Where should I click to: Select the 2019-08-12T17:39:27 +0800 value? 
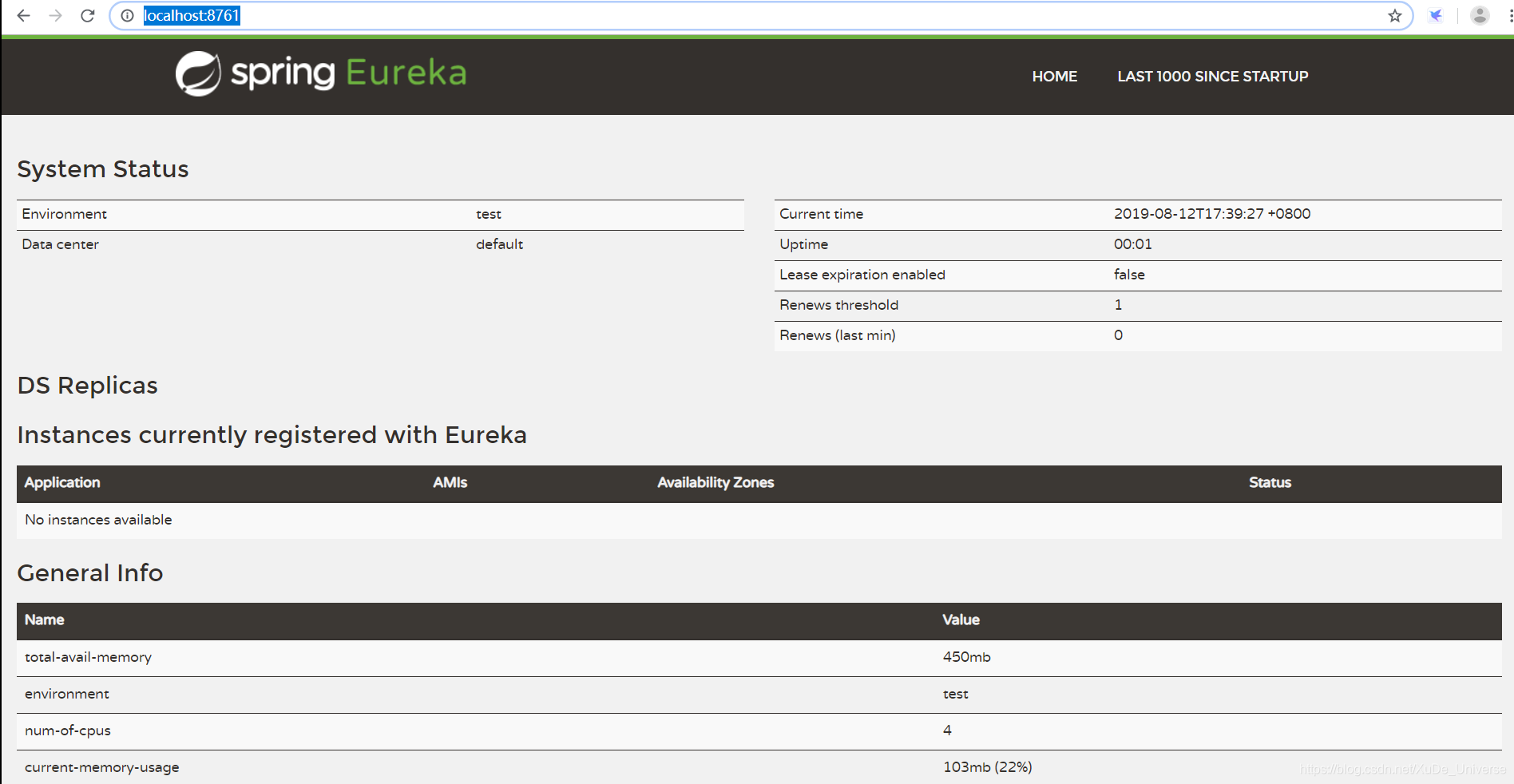(1212, 214)
